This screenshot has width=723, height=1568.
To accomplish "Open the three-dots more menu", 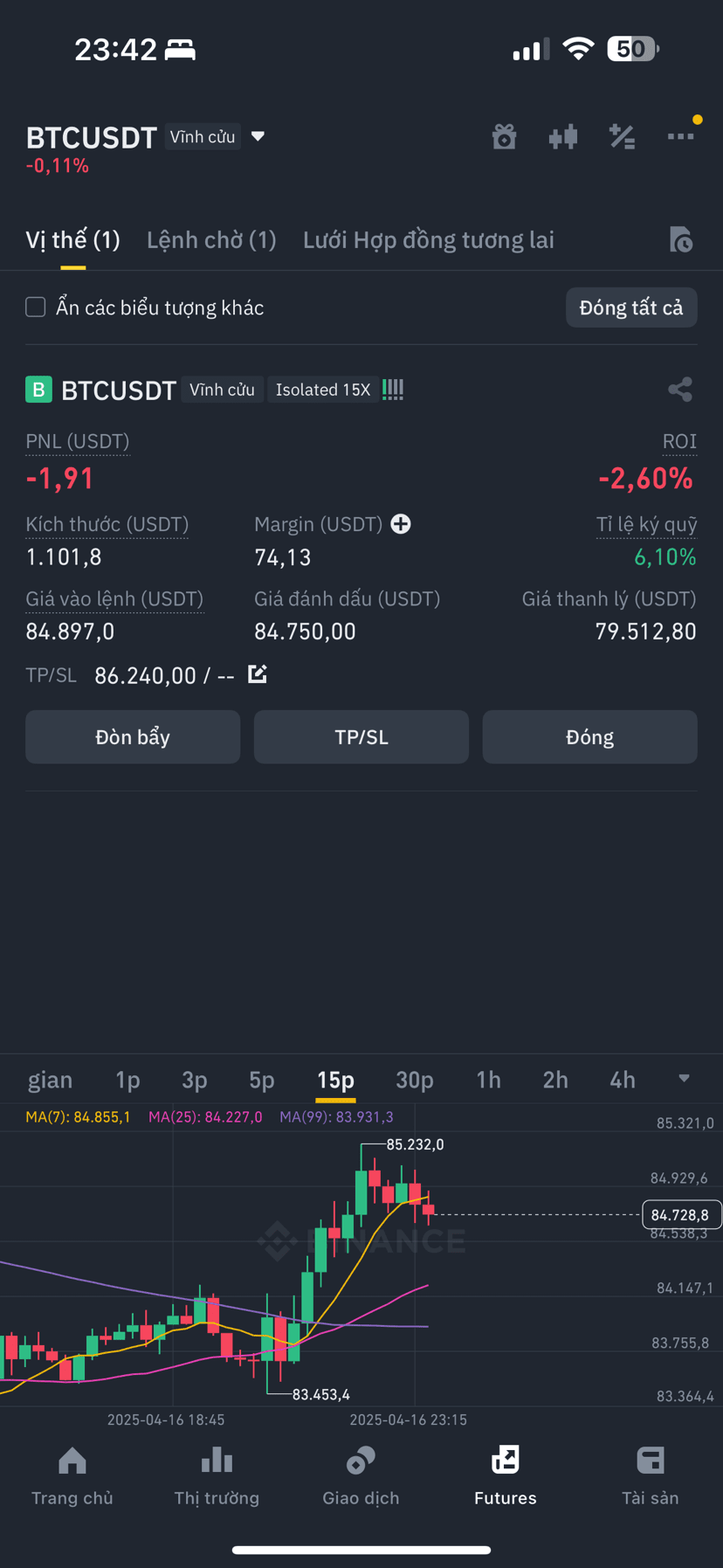I will tap(680, 136).
